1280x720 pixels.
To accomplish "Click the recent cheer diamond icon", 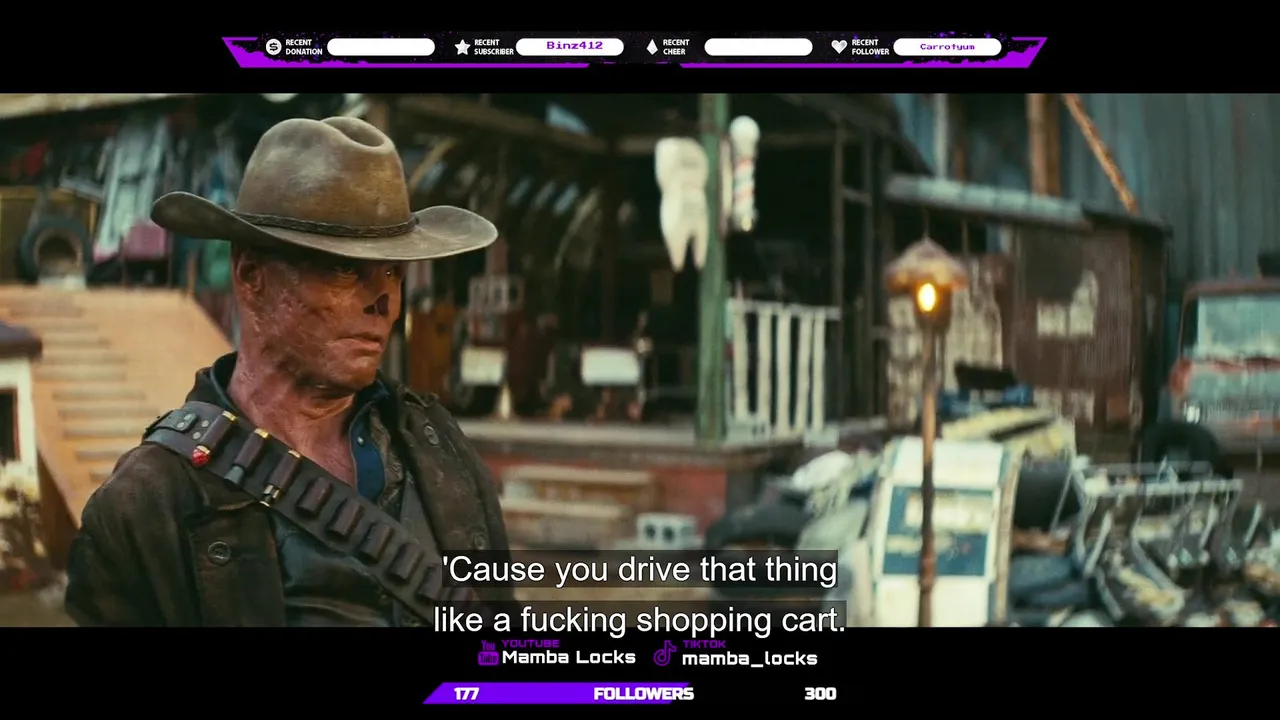I will [x=652, y=47].
